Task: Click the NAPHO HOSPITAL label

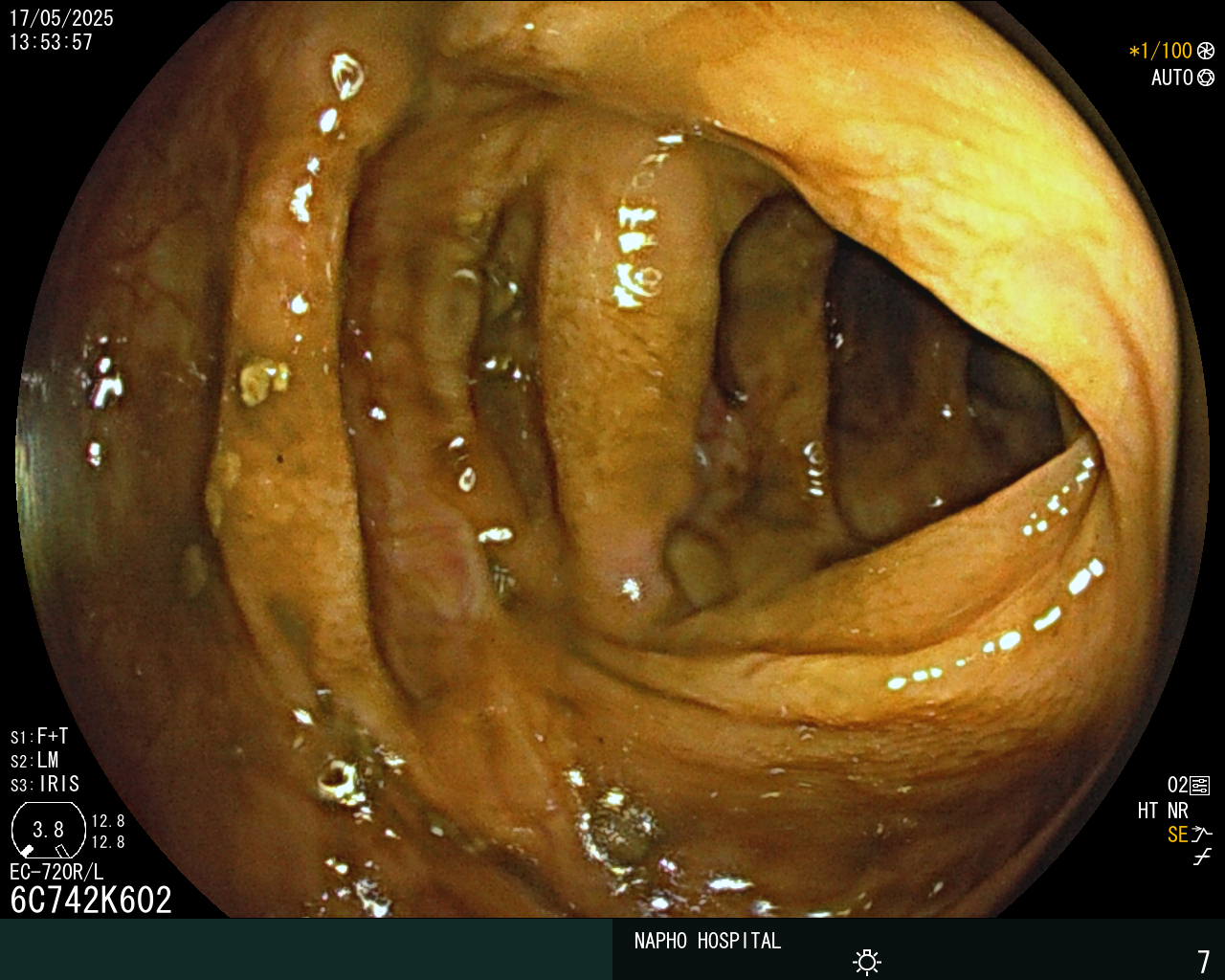Action: 707,941
